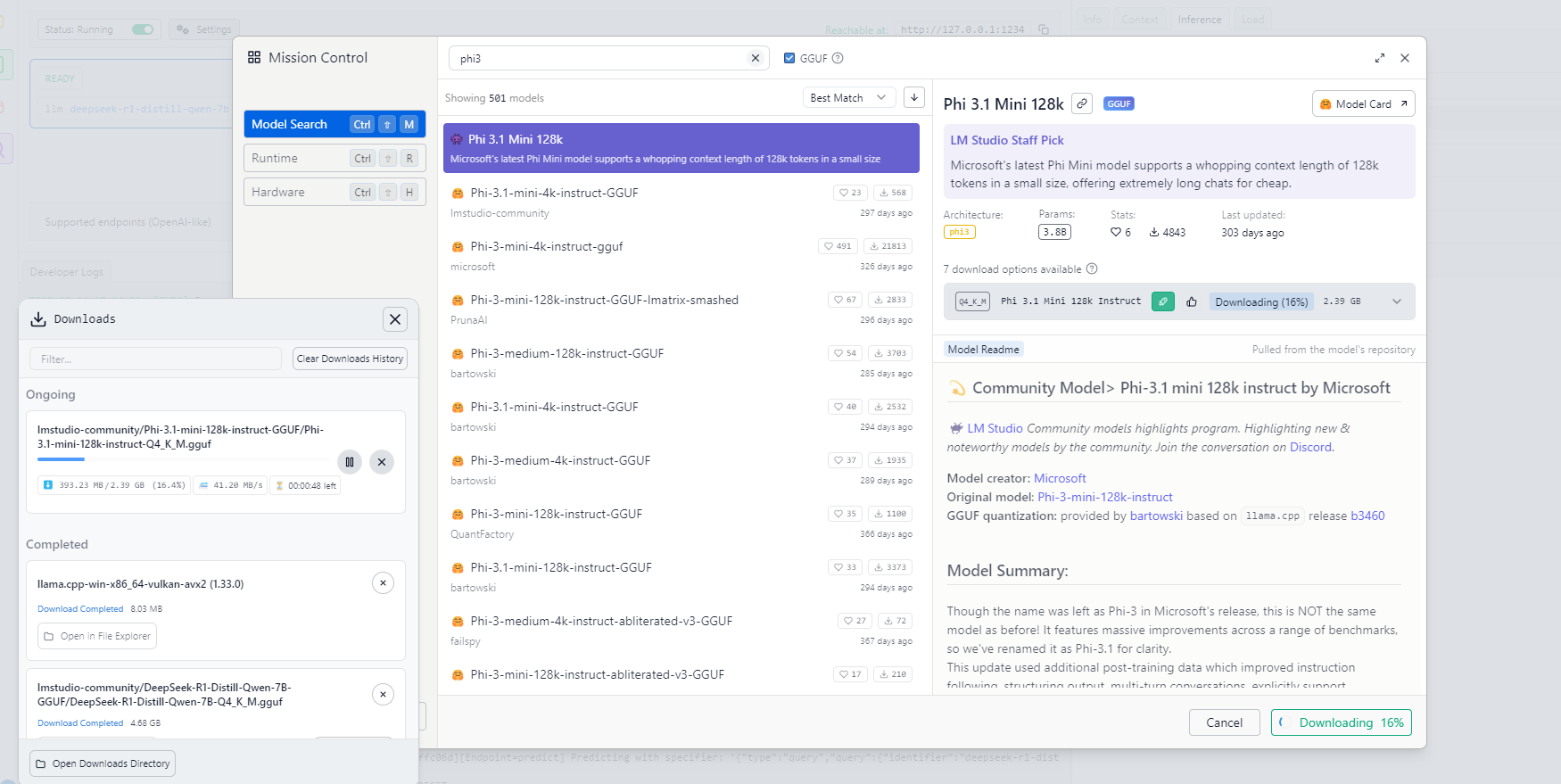Copy the server address in background window
The width and height of the screenshot is (1561, 784).
pos(1044,29)
